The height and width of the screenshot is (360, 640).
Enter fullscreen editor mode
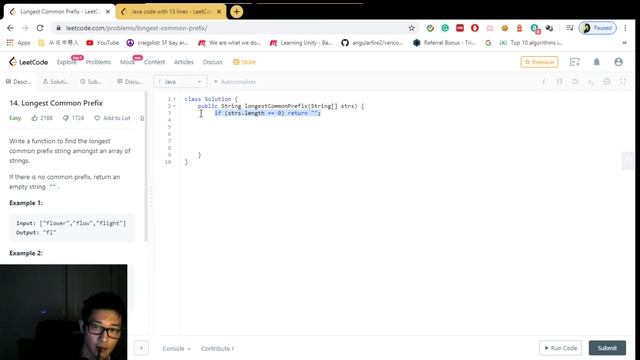point(623,82)
